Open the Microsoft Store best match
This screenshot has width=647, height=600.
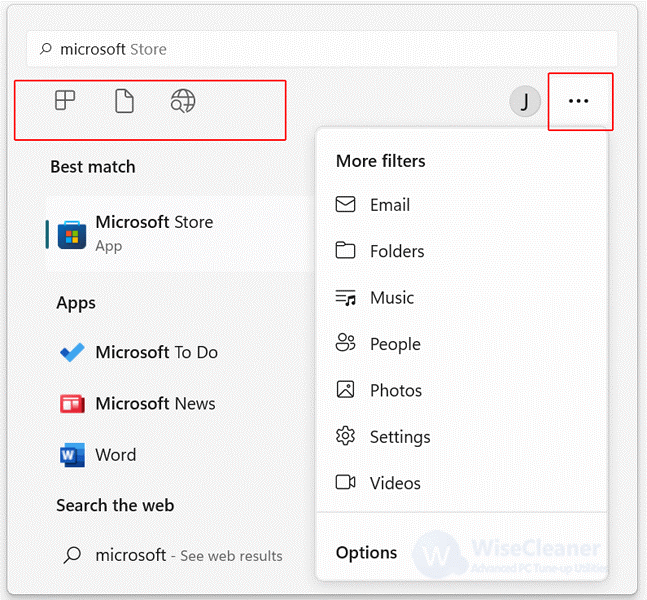click(177, 234)
